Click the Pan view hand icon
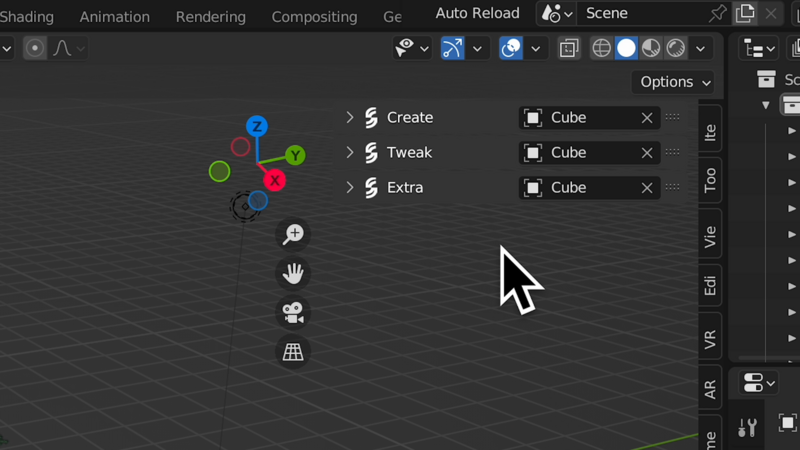 (x=293, y=273)
